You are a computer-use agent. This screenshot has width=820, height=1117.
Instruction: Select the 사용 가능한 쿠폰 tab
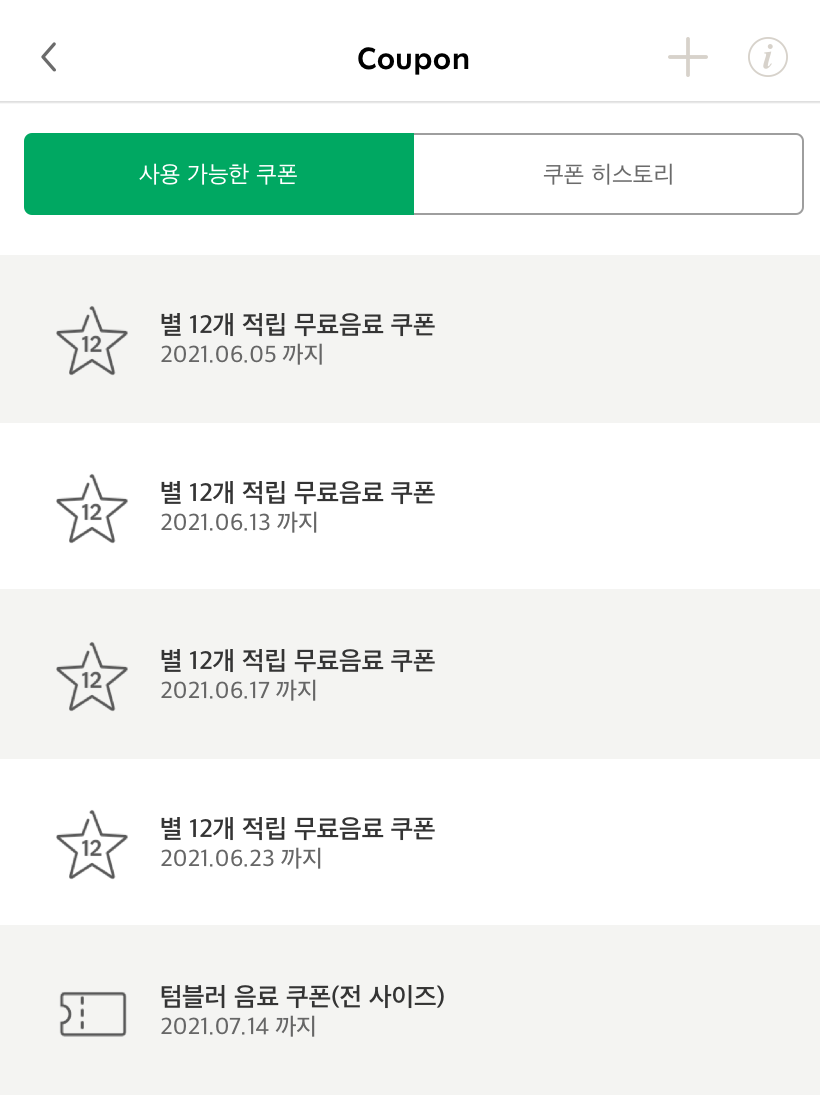(x=219, y=174)
